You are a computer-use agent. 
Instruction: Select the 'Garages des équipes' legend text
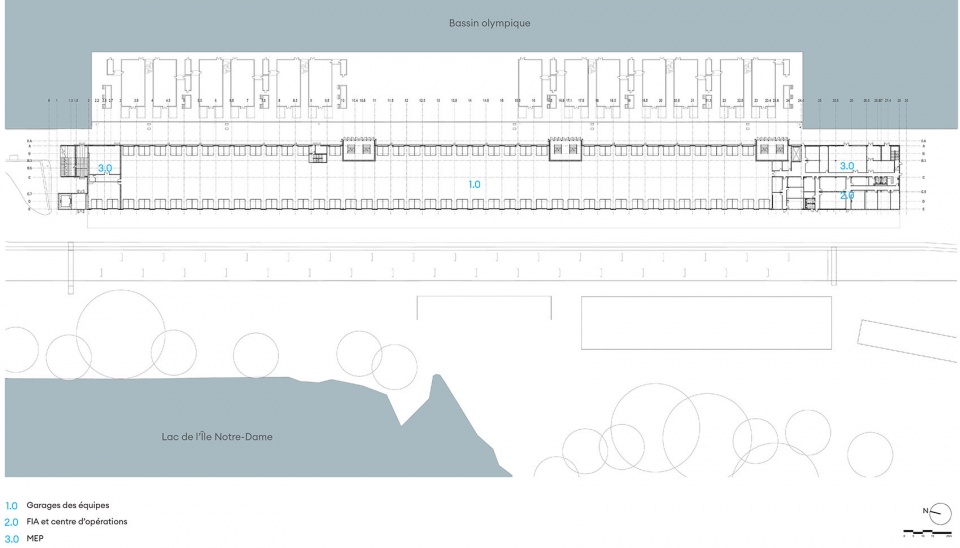click(68, 505)
